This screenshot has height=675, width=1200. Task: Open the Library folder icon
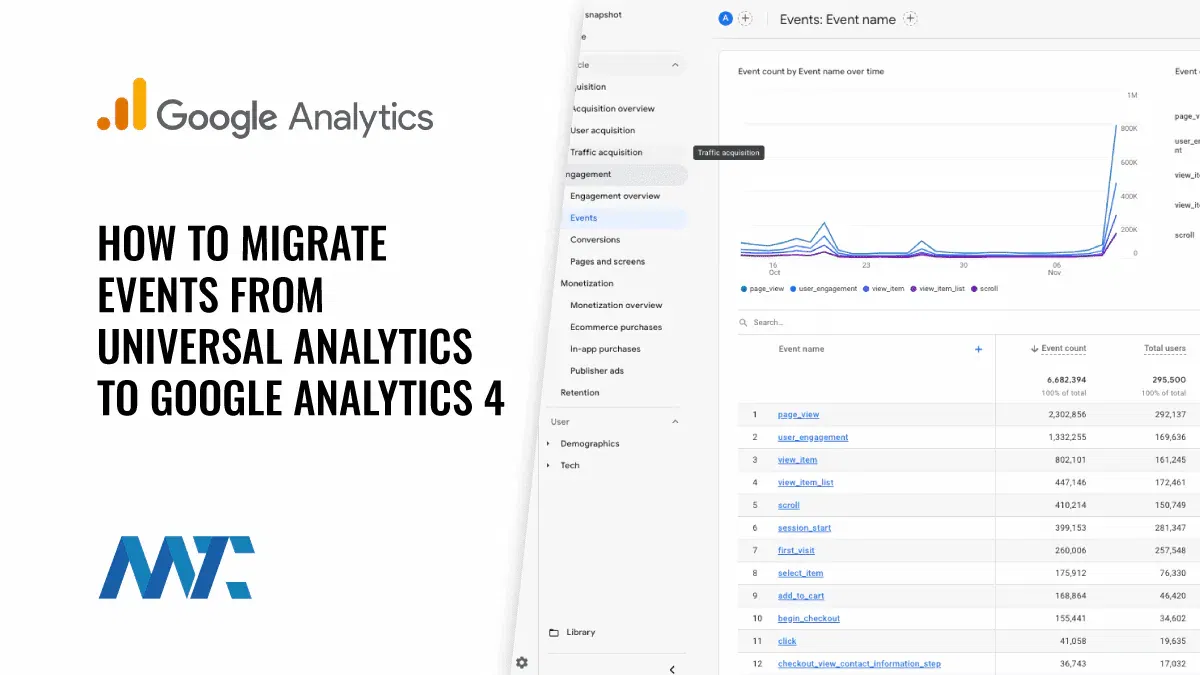(x=554, y=632)
